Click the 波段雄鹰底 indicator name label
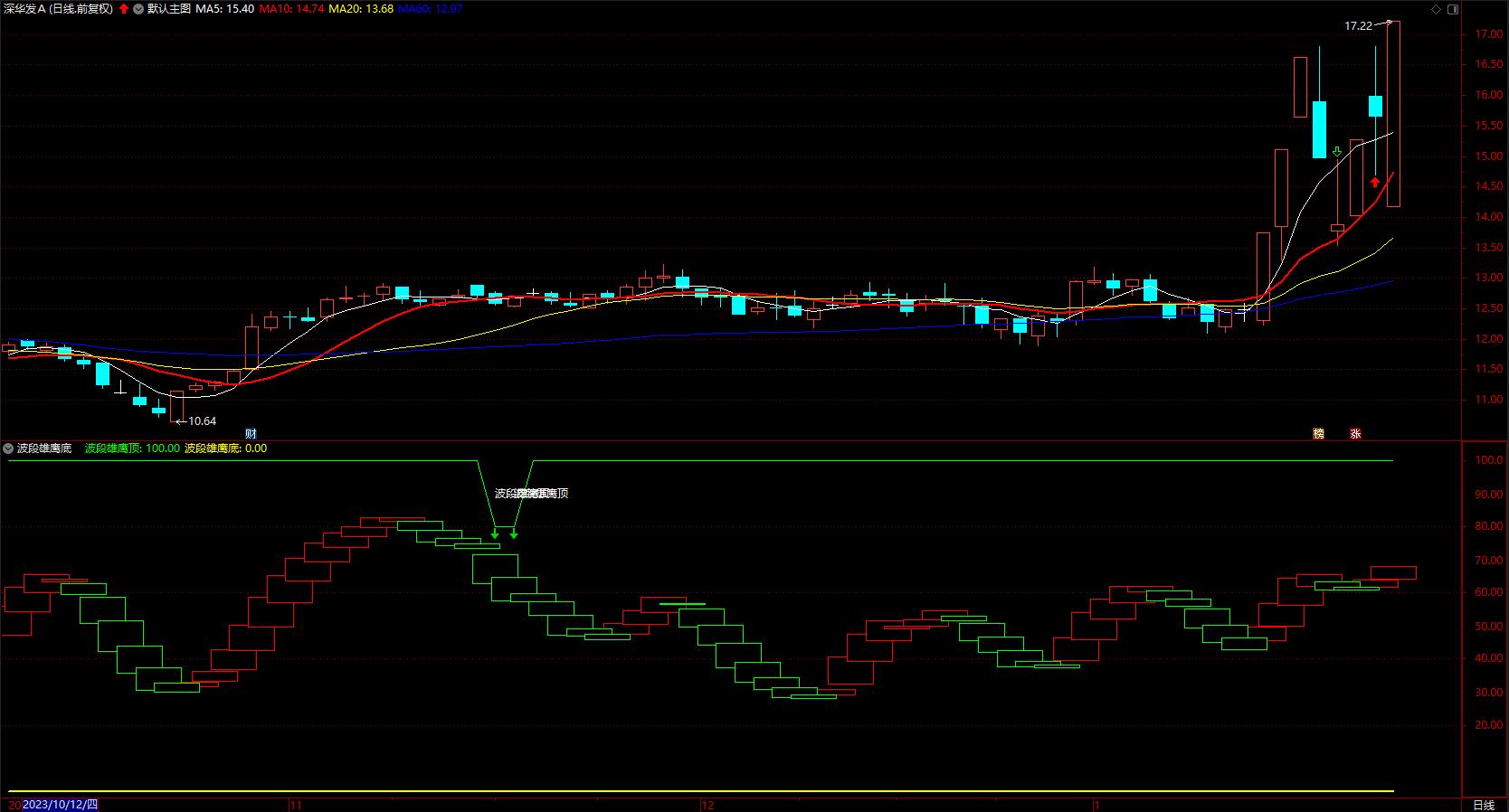The width and height of the screenshot is (1509, 812). [44, 448]
